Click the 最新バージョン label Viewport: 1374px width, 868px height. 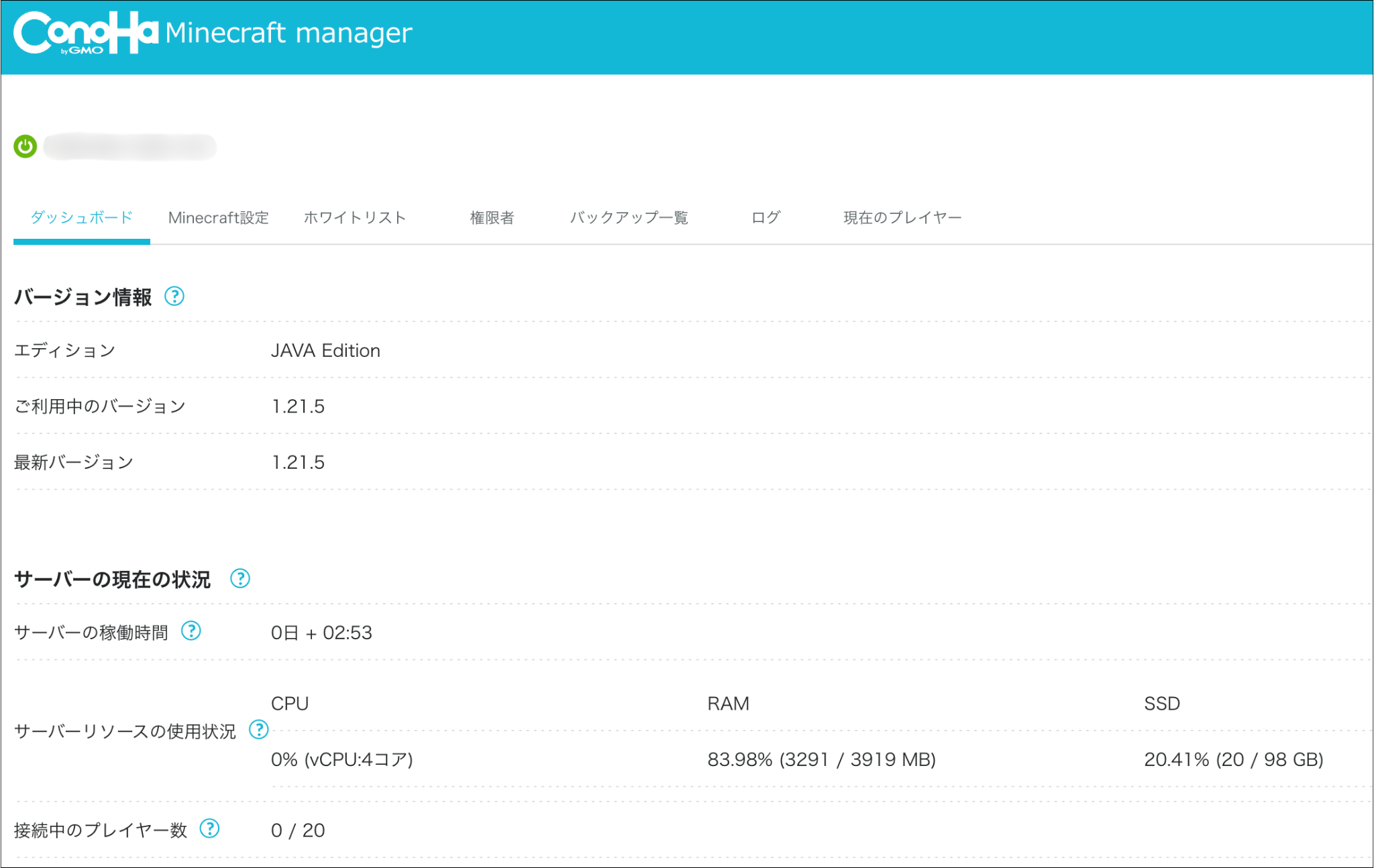[x=74, y=462]
